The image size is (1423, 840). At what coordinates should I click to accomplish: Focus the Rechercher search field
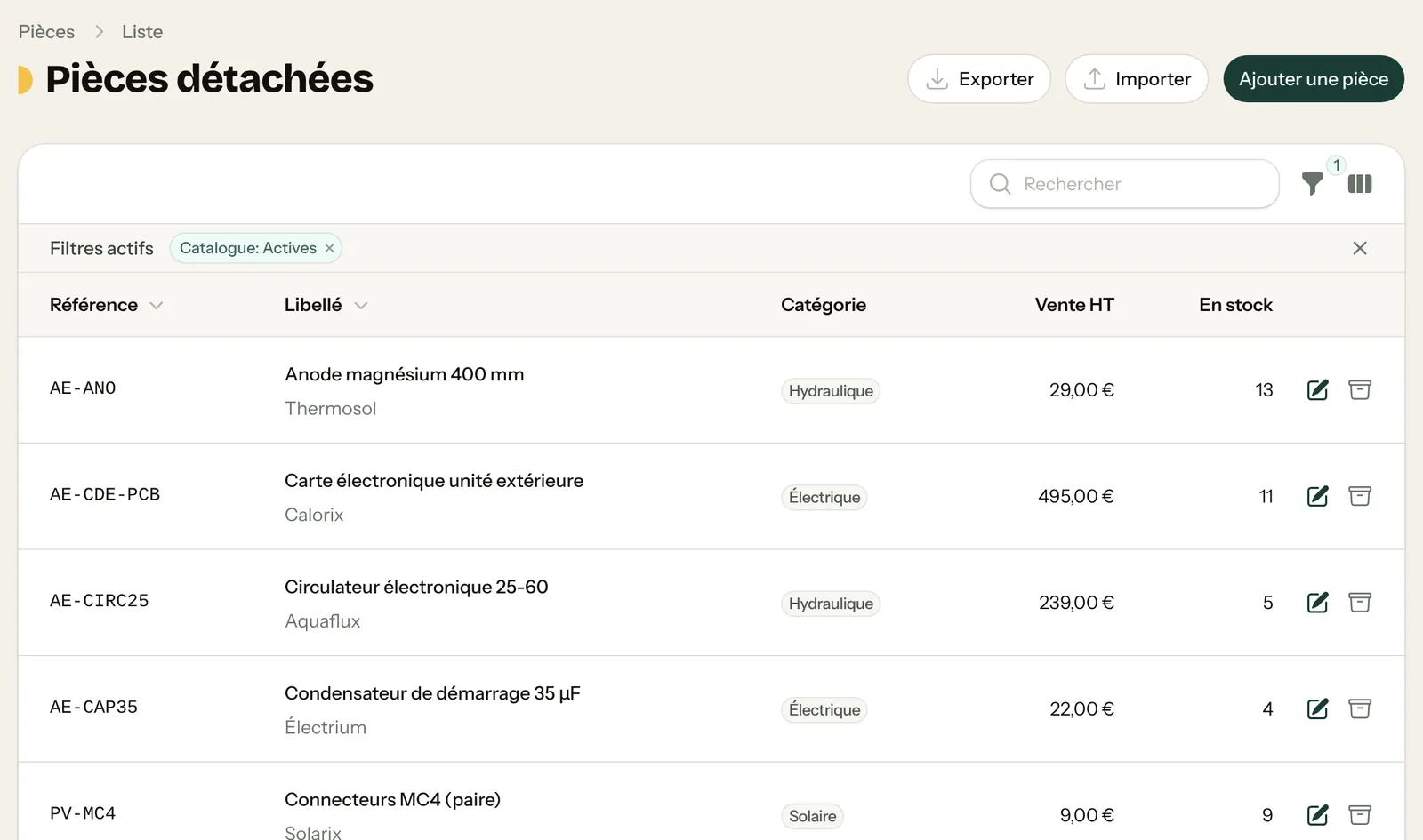[x=1125, y=184]
